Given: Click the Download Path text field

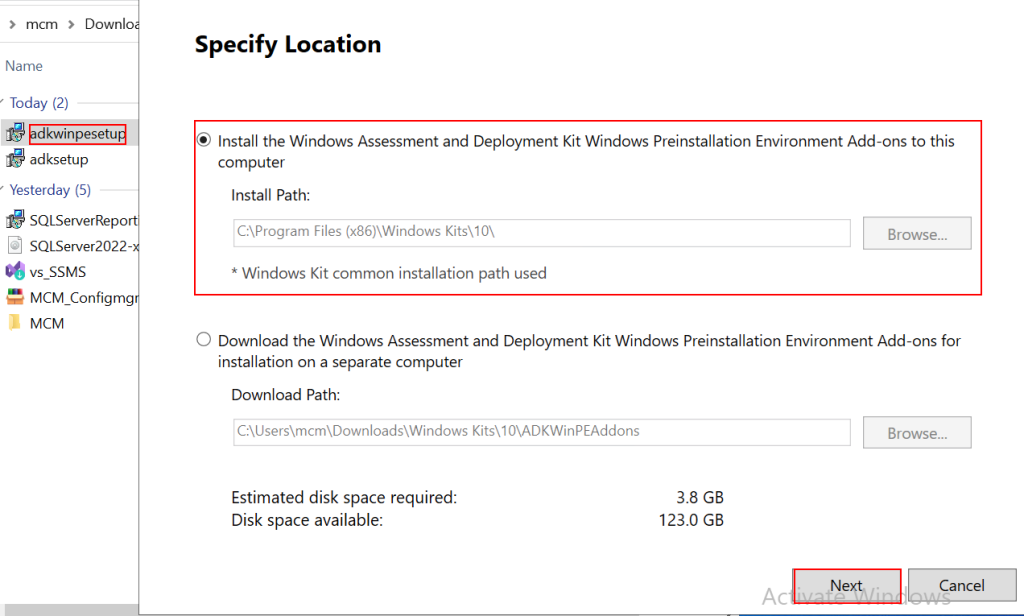Looking at the screenshot, I should [x=540, y=432].
